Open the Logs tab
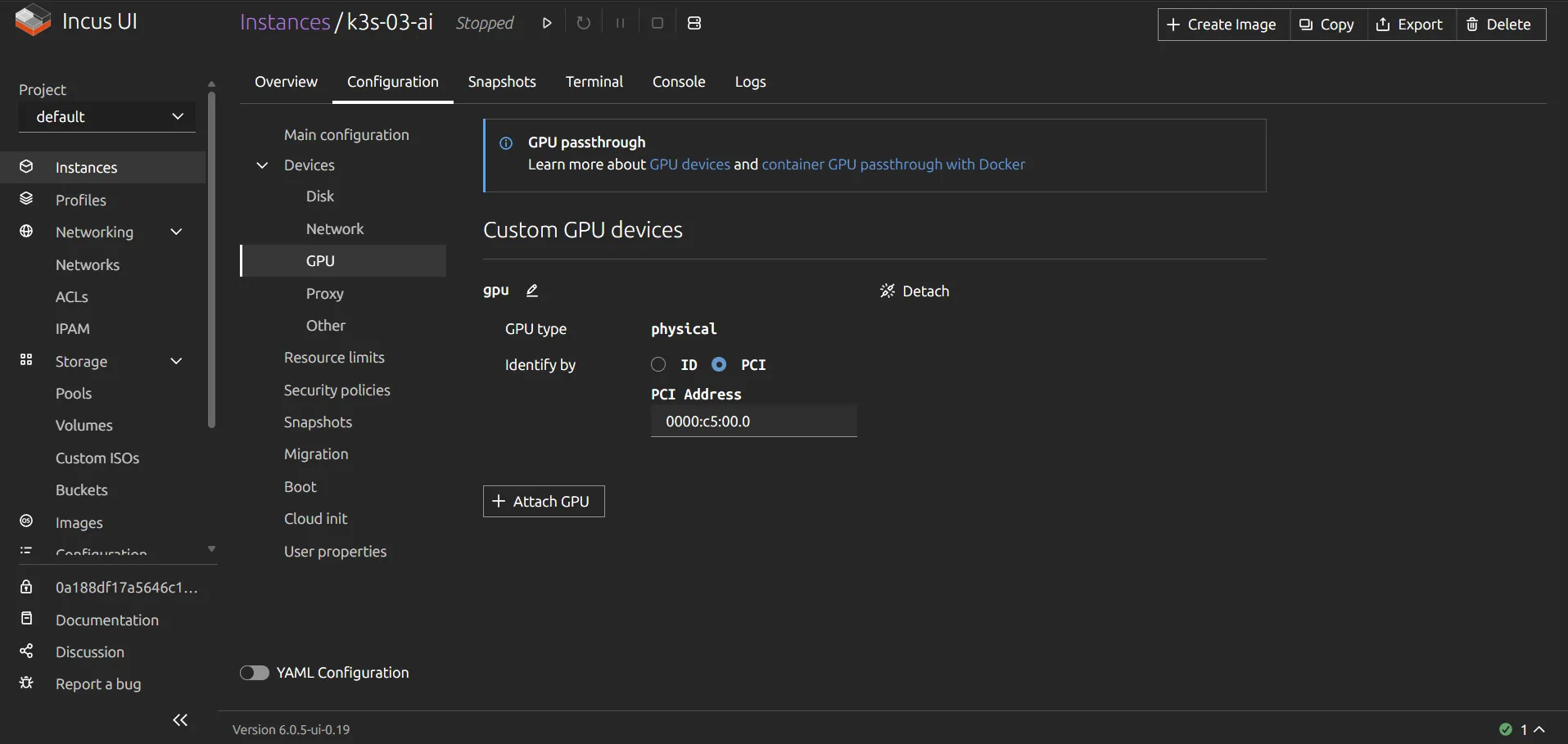The height and width of the screenshot is (744, 1568). coord(750,82)
